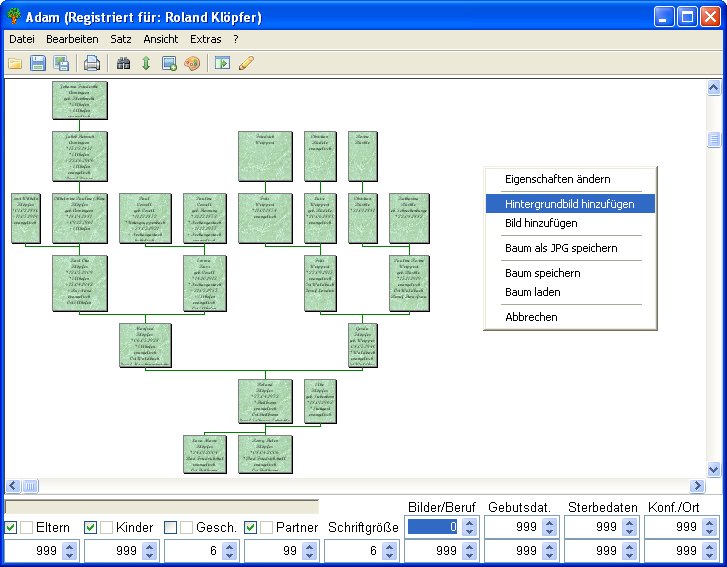Tick the bluish unchecked Gesch. checkbox
The image size is (727, 567).
click(x=171, y=527)
